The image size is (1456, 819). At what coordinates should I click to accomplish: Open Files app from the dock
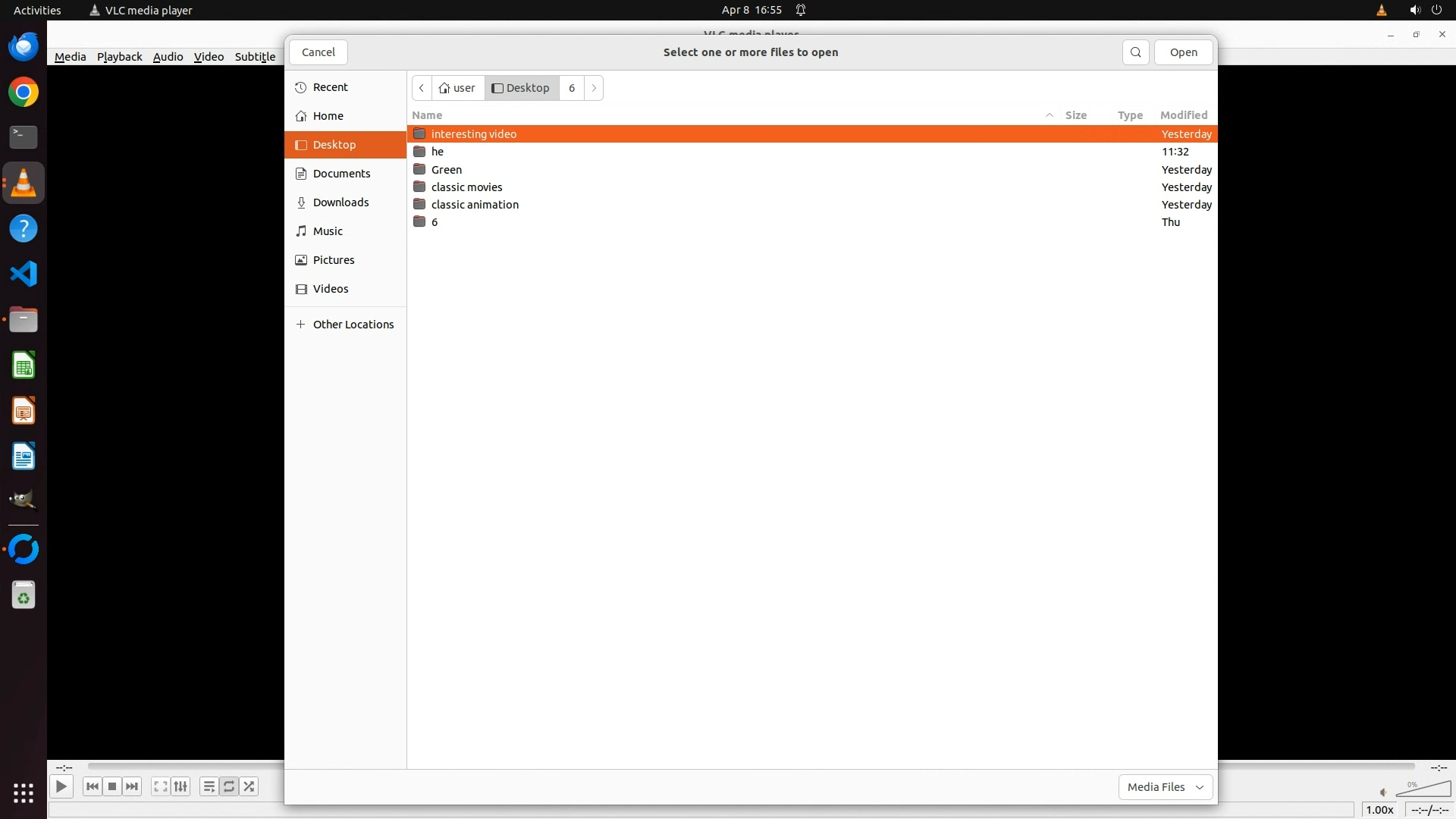tap(24, 320)
